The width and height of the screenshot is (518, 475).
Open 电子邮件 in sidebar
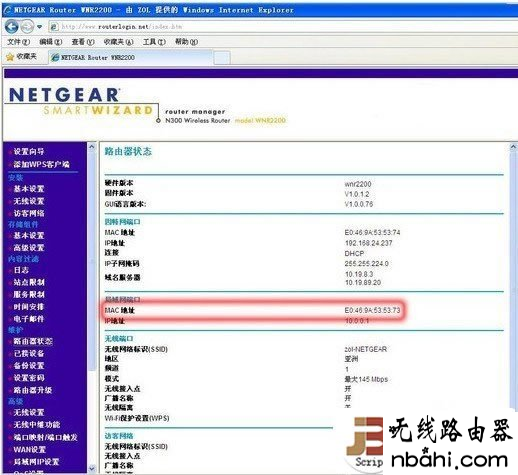29,319
